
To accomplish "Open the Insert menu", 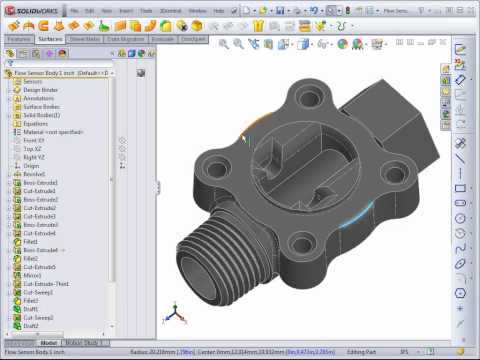I will click(x=126, y=11).
